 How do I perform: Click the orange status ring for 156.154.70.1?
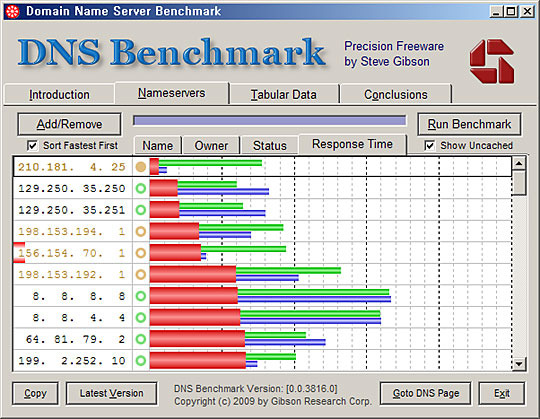[x=141, y=253]
